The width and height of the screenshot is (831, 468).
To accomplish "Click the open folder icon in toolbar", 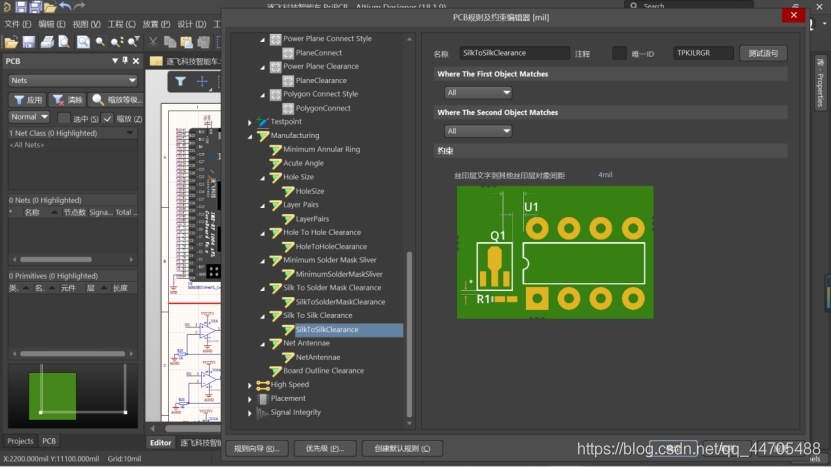I will (11, 42).
